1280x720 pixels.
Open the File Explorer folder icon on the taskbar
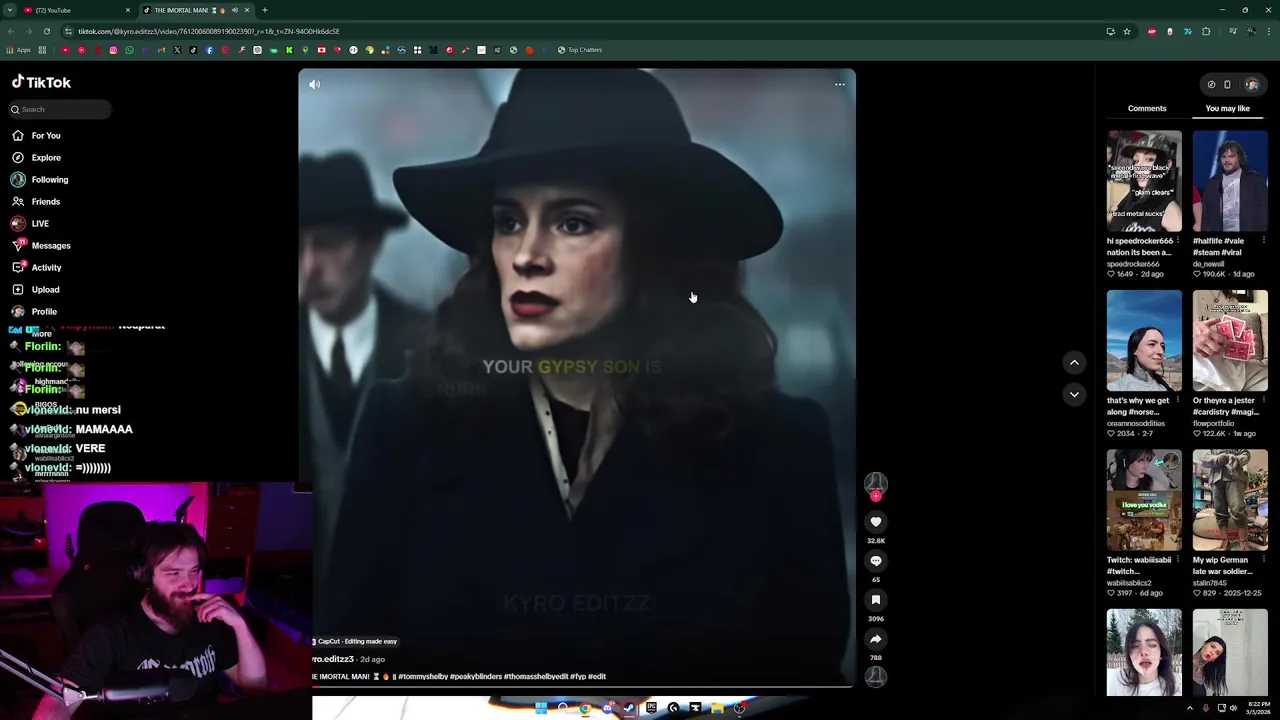(x=717, y=708)
